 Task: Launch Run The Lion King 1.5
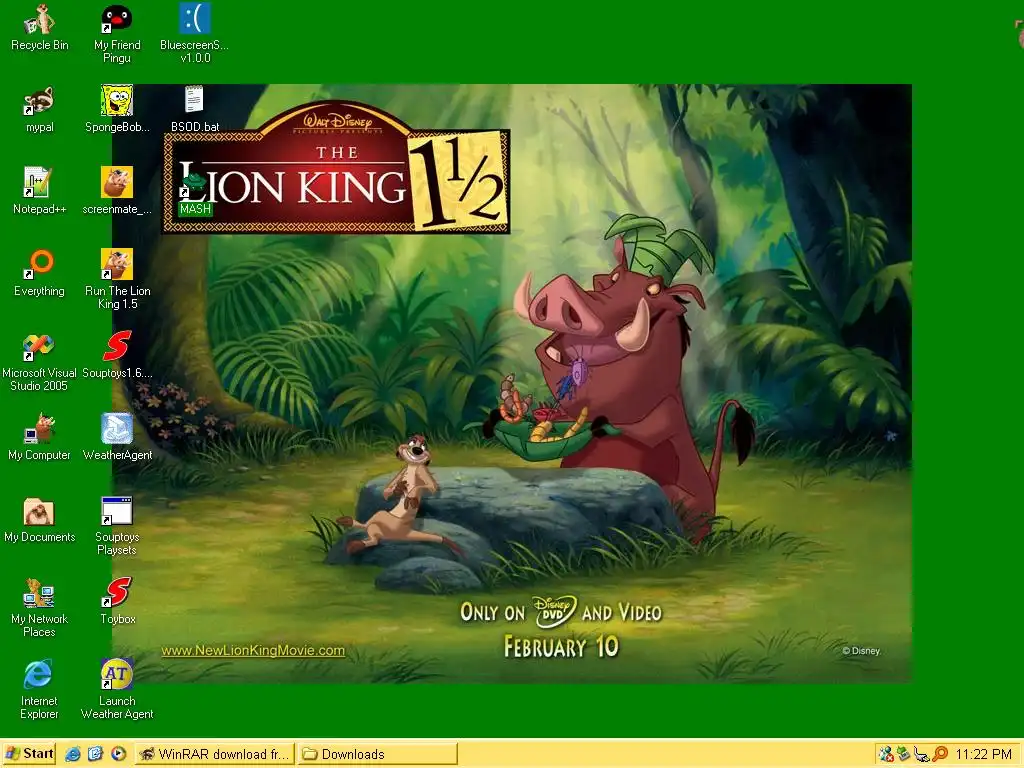pos(117,280)
